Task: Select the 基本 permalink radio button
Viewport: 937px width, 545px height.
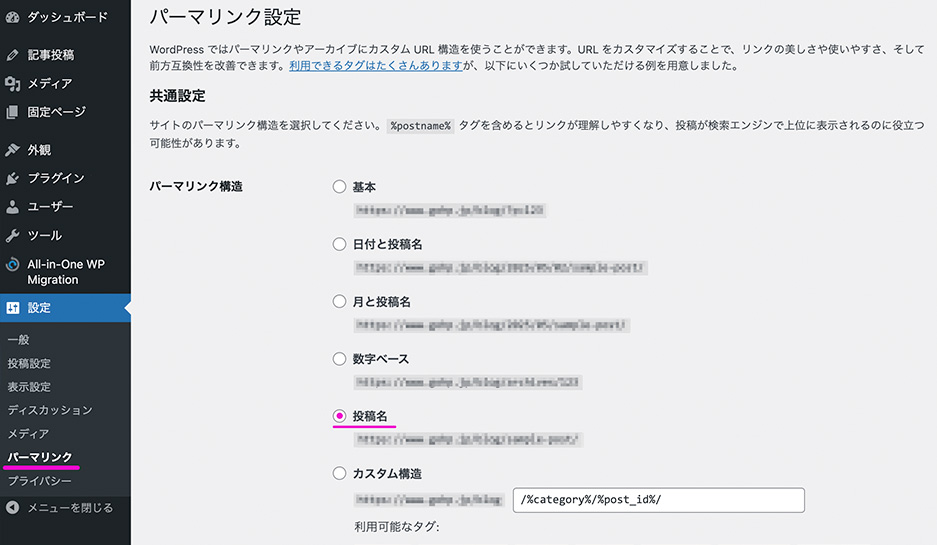Action: [x=340, y=187]
